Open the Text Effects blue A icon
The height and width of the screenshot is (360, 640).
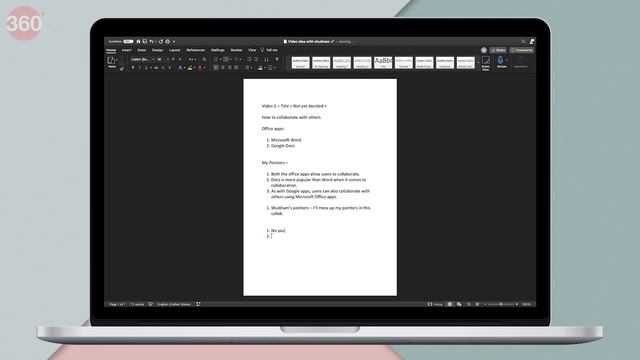[180, 68]
